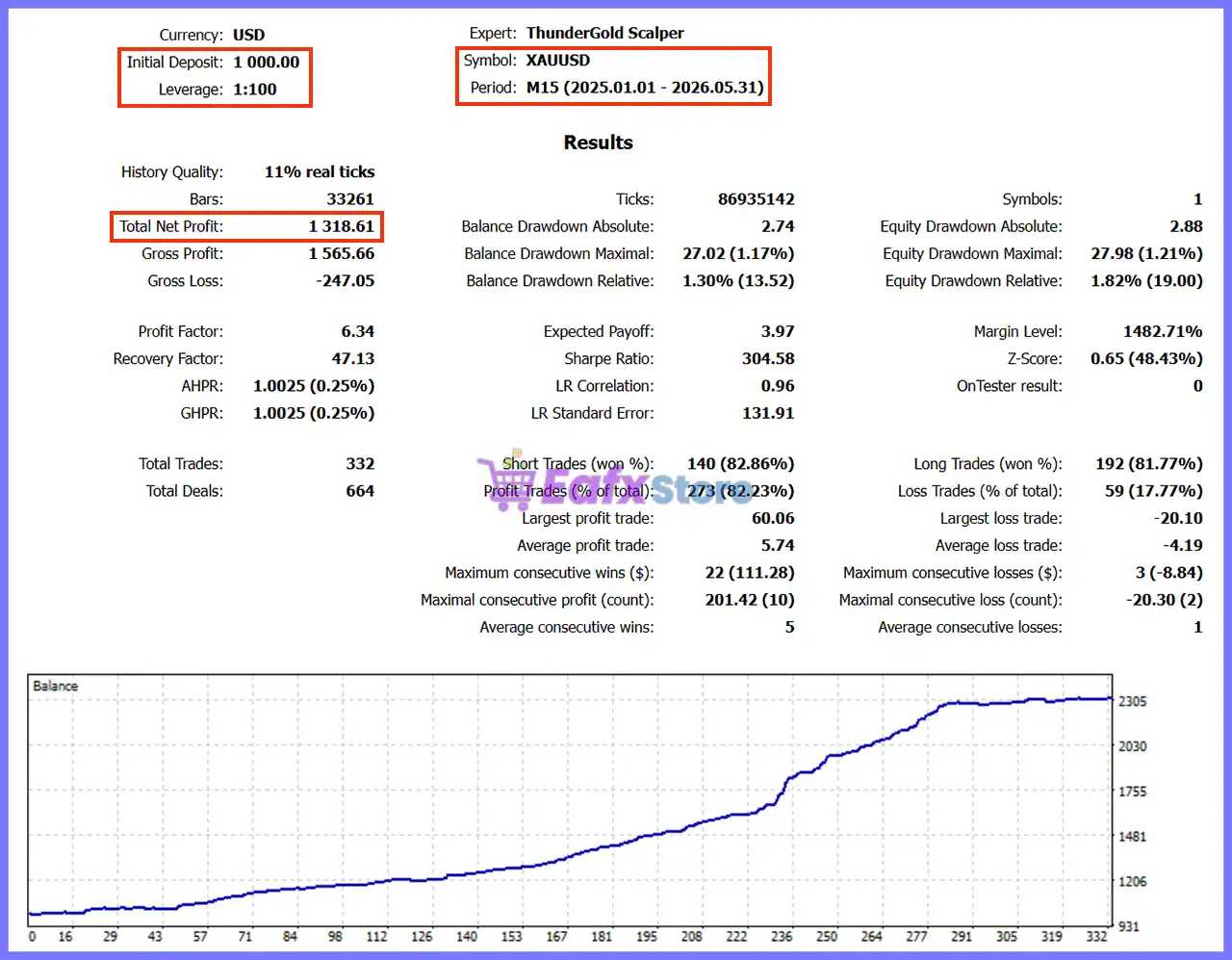
Task: Click the Sharpe Ratio value "304.58"
Action: point(768,359)
